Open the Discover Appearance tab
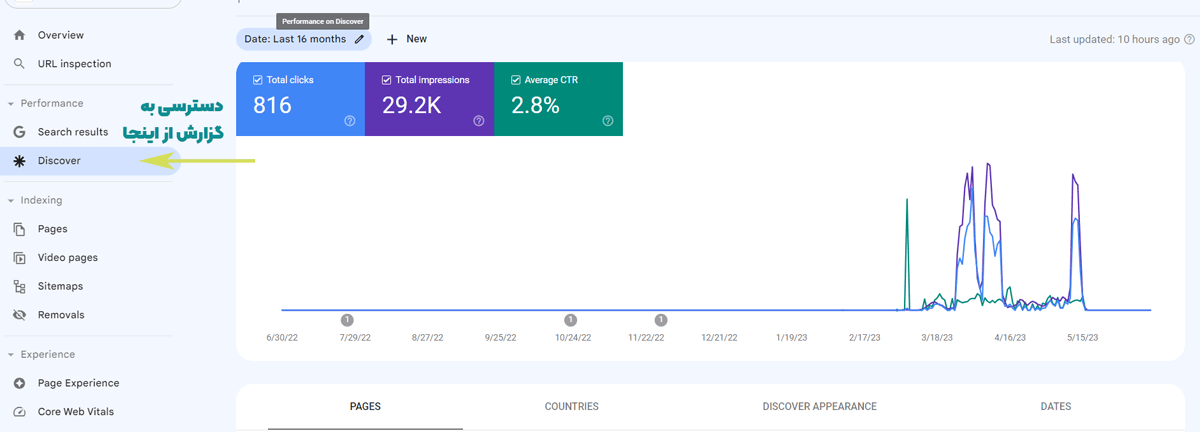The image size is (1200, 432). click(819, 407)
